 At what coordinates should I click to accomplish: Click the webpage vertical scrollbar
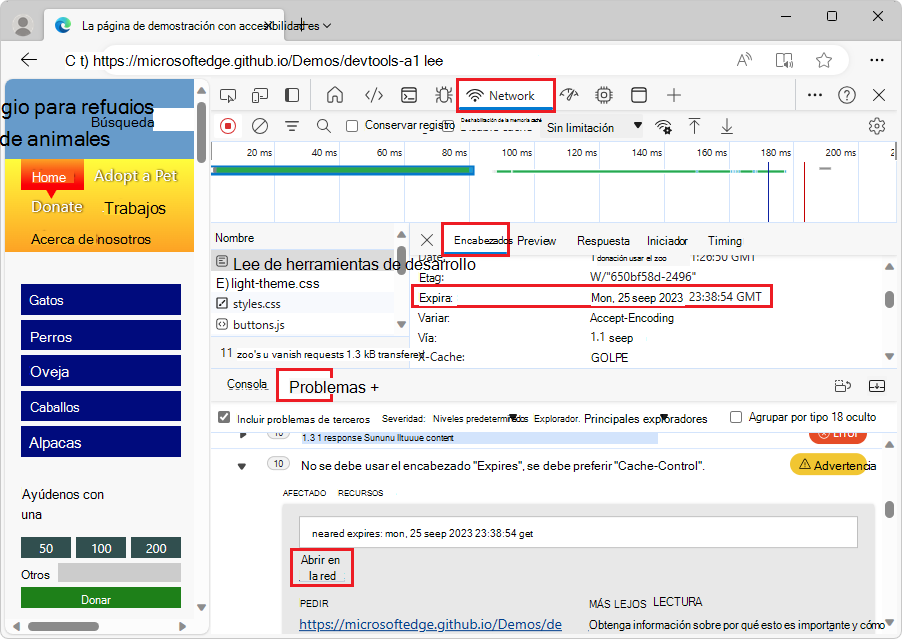point(201,133)
